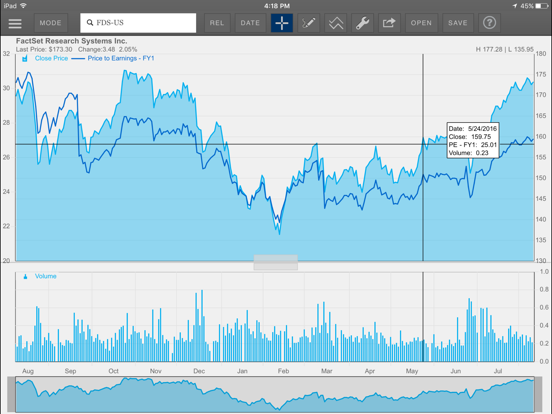552x414 pixels.
Task: Tap the search magnifier icon
Action: 90,23
